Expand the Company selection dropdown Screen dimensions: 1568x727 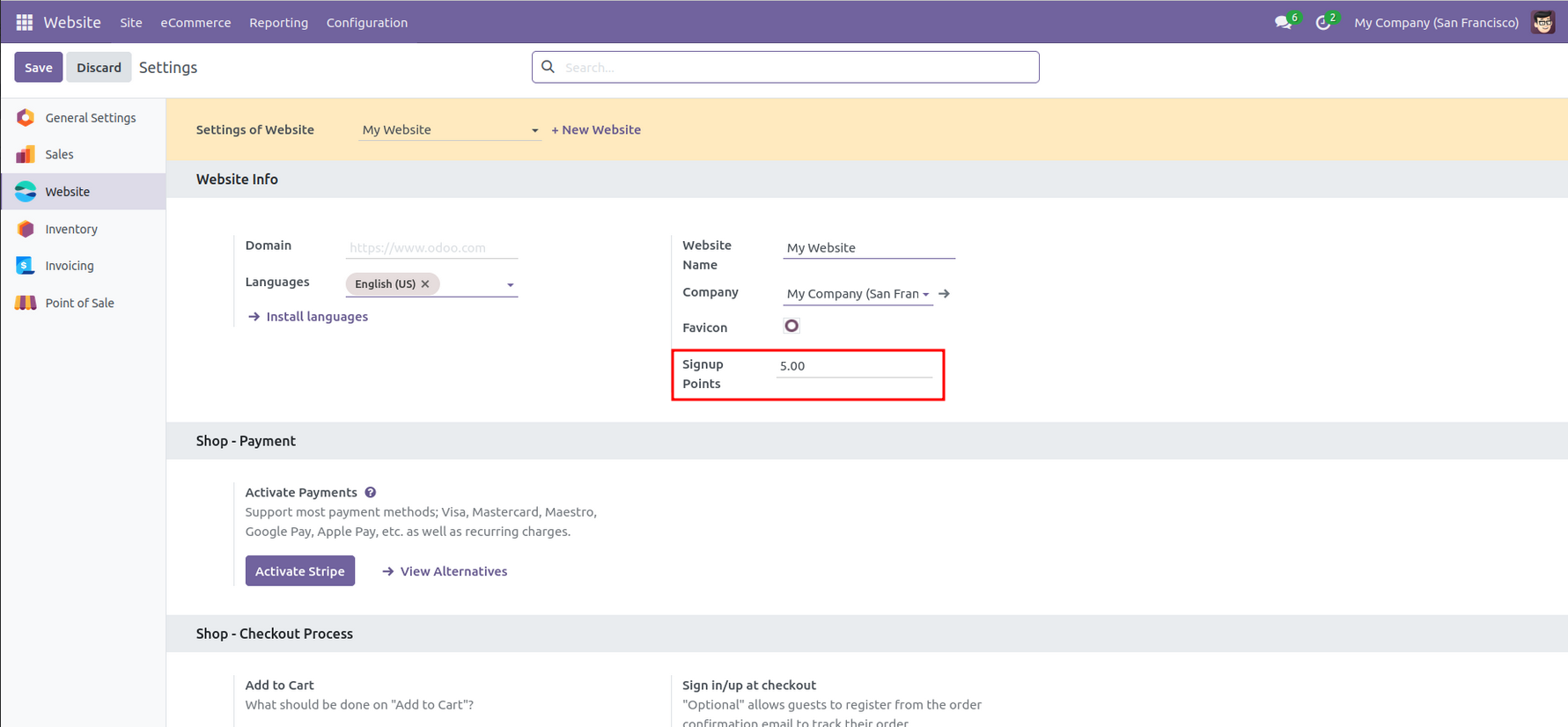(x=925, y=294)
